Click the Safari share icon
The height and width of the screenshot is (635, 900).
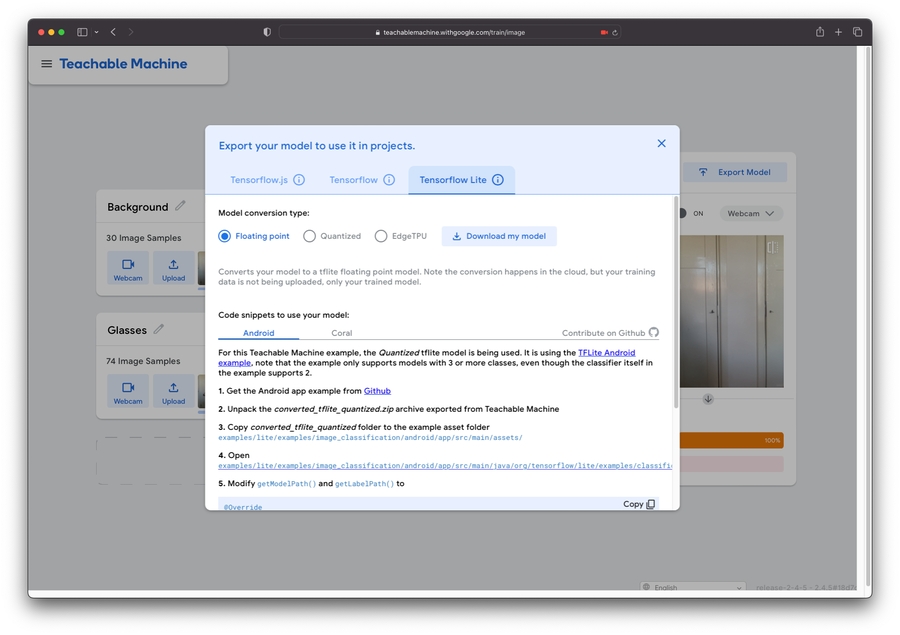pos(820,32)
